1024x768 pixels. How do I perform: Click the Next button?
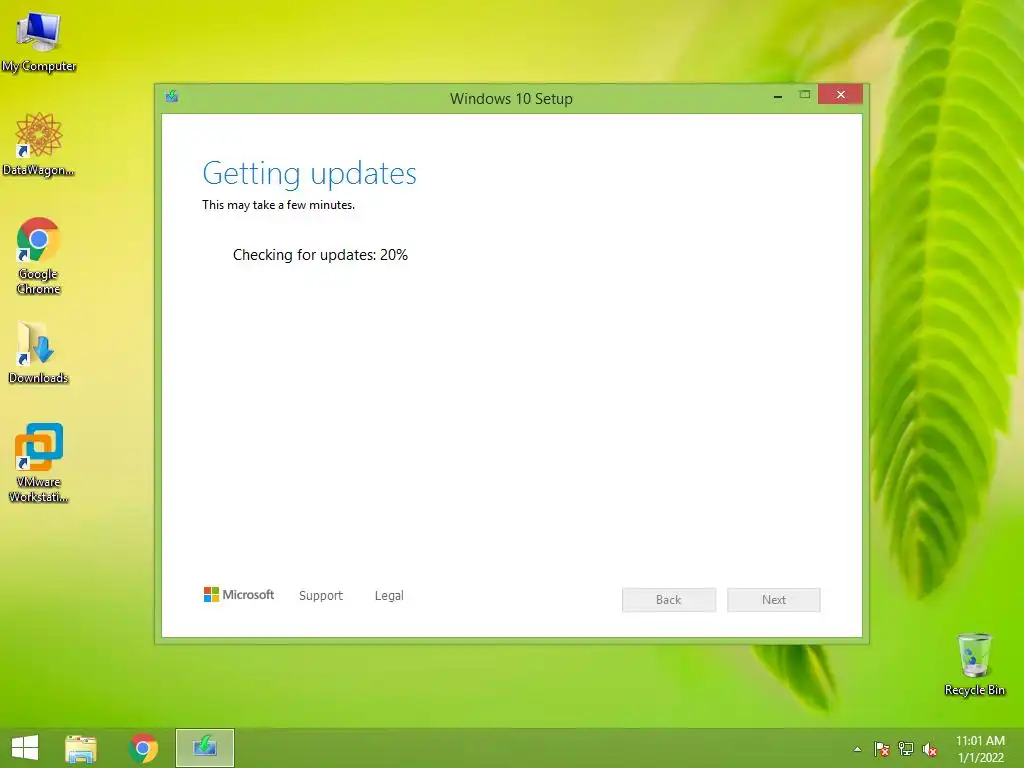pyautogui.click(x=774, y=600)
